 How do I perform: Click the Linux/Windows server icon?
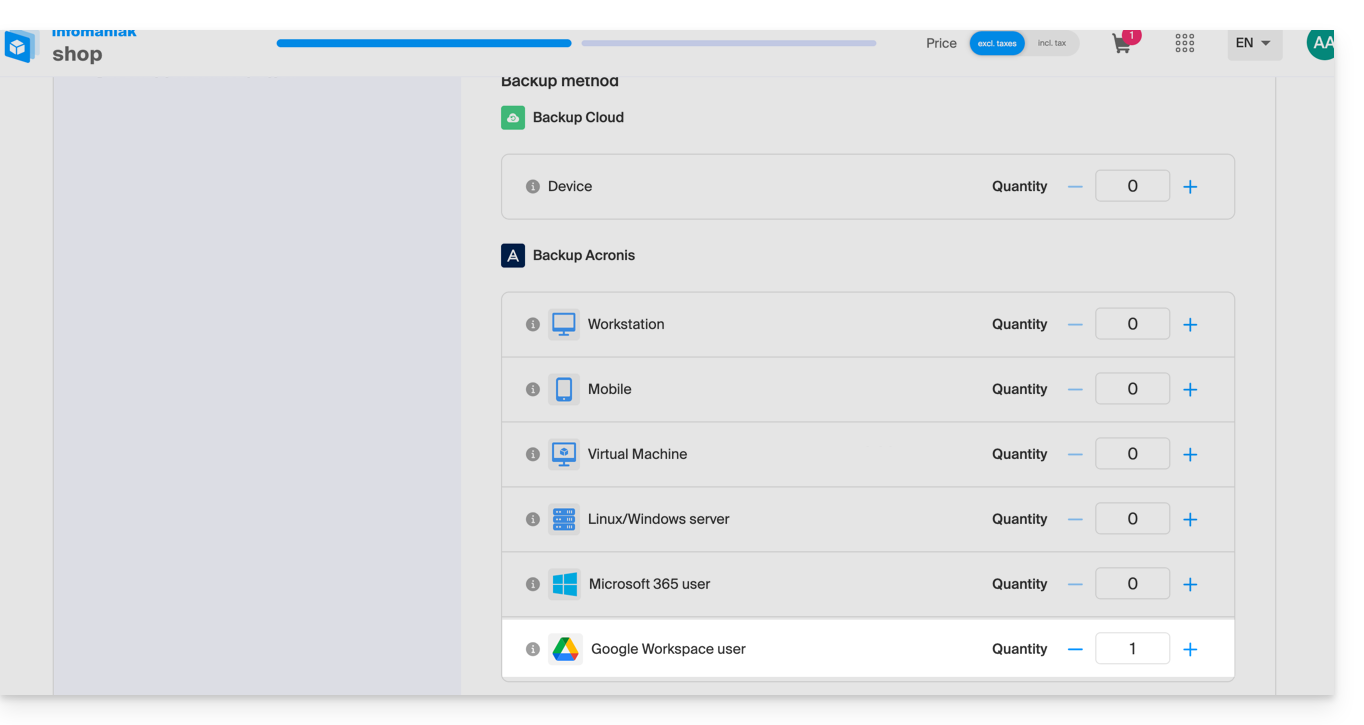(x=564, y=519)
